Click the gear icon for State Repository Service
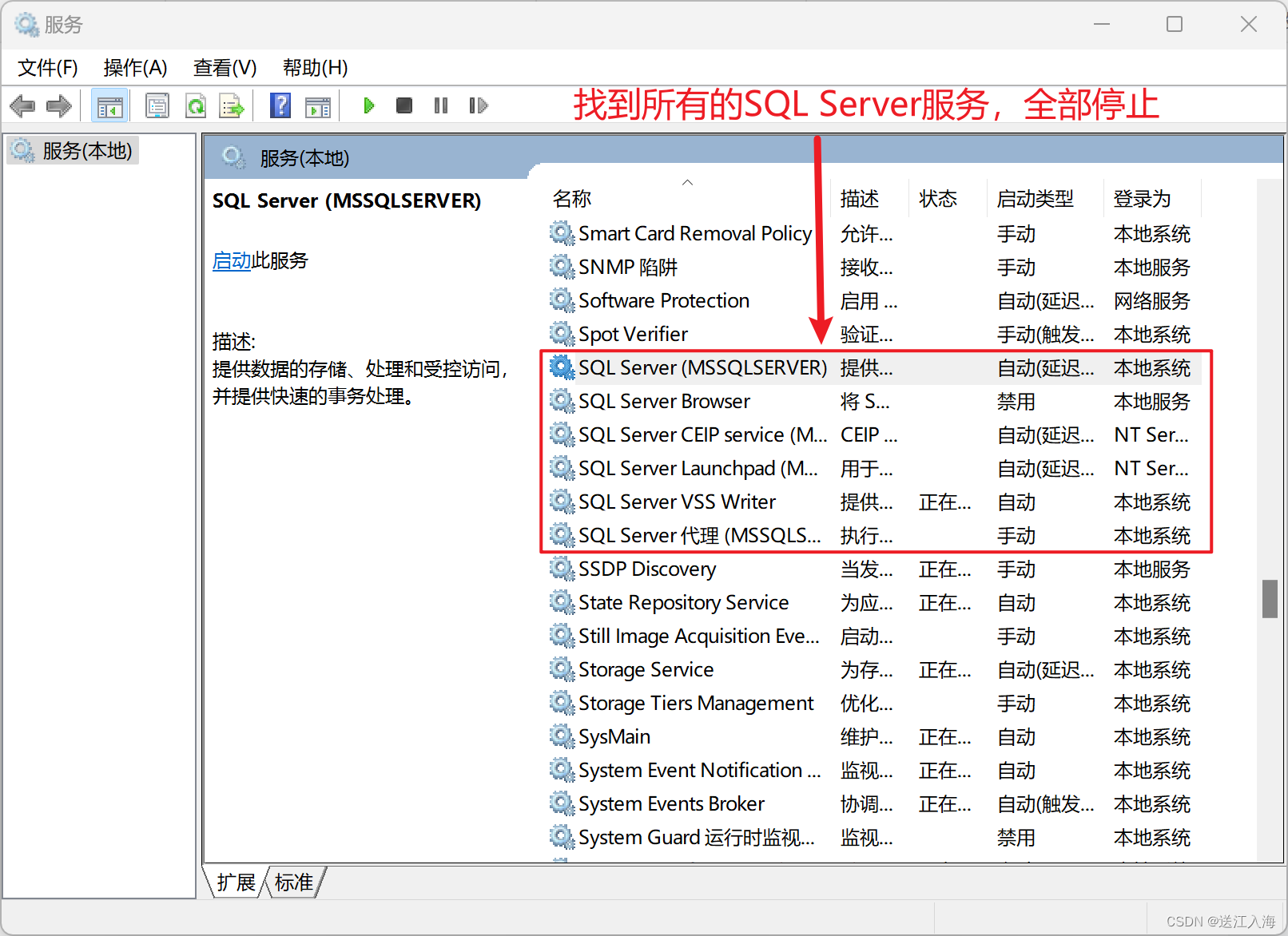The height and width of the screenshot is (936, 1288). pyautogui.click(x=562, y=602)
